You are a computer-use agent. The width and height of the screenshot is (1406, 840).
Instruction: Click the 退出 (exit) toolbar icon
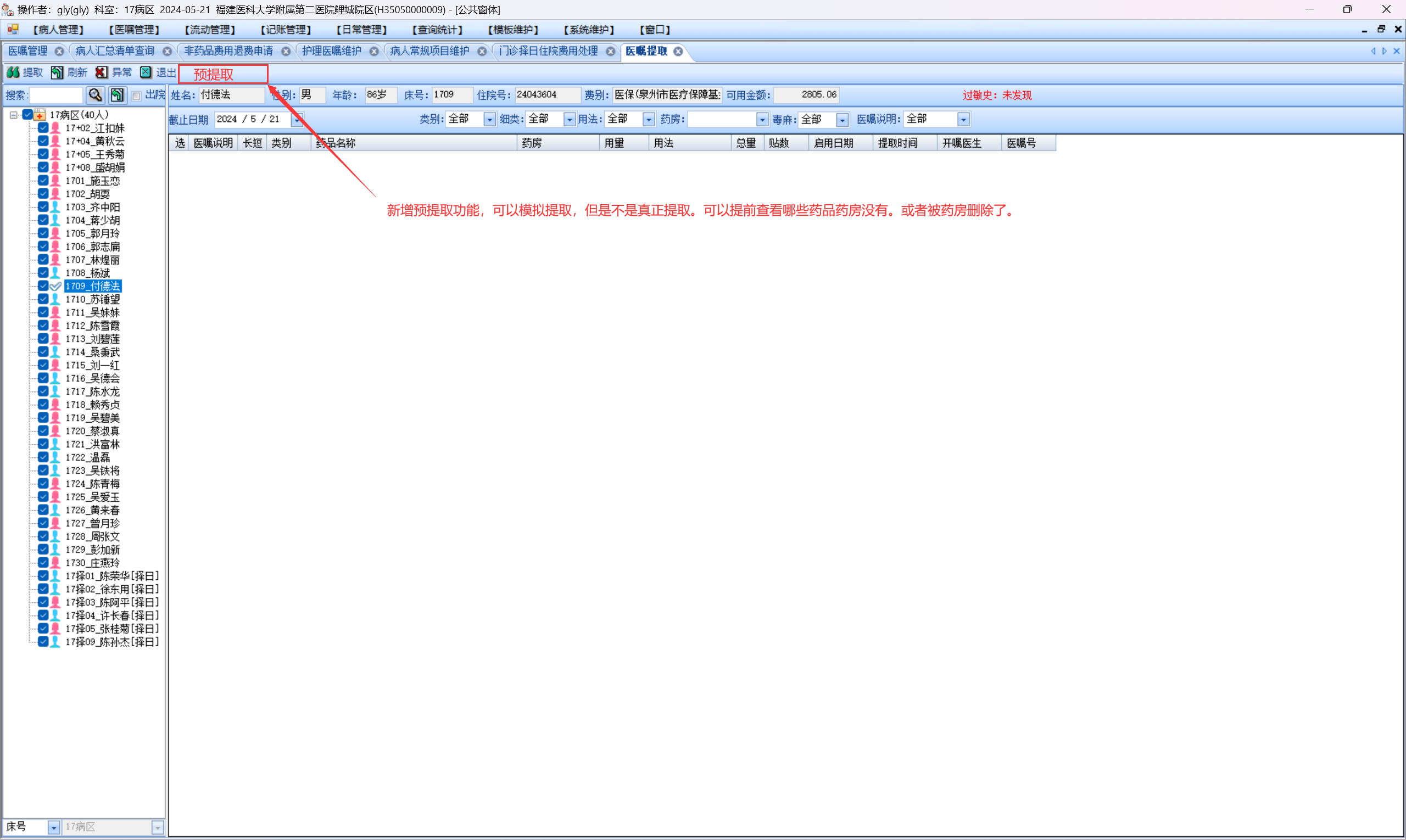tap(146, 72)
